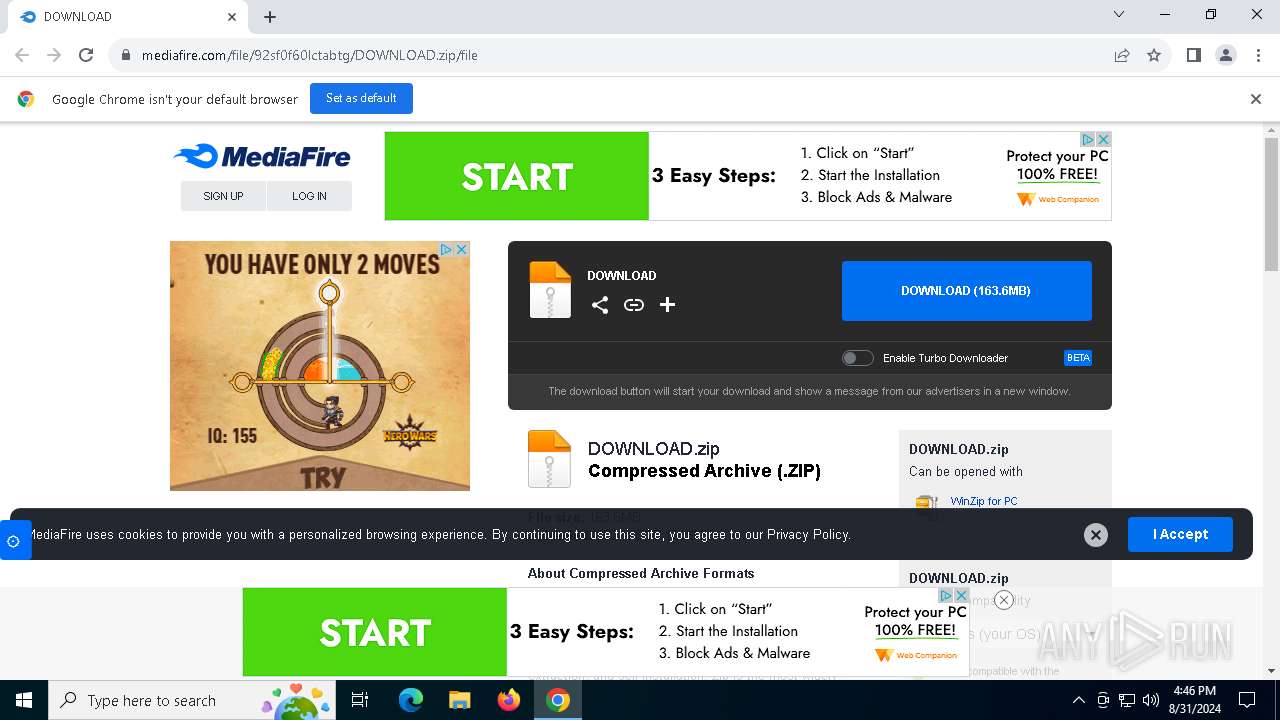Image resolution: width=1280 pixels, height=720 pixels.
Task: Open Task View on the taskbar
Action: tap(360, 700)
